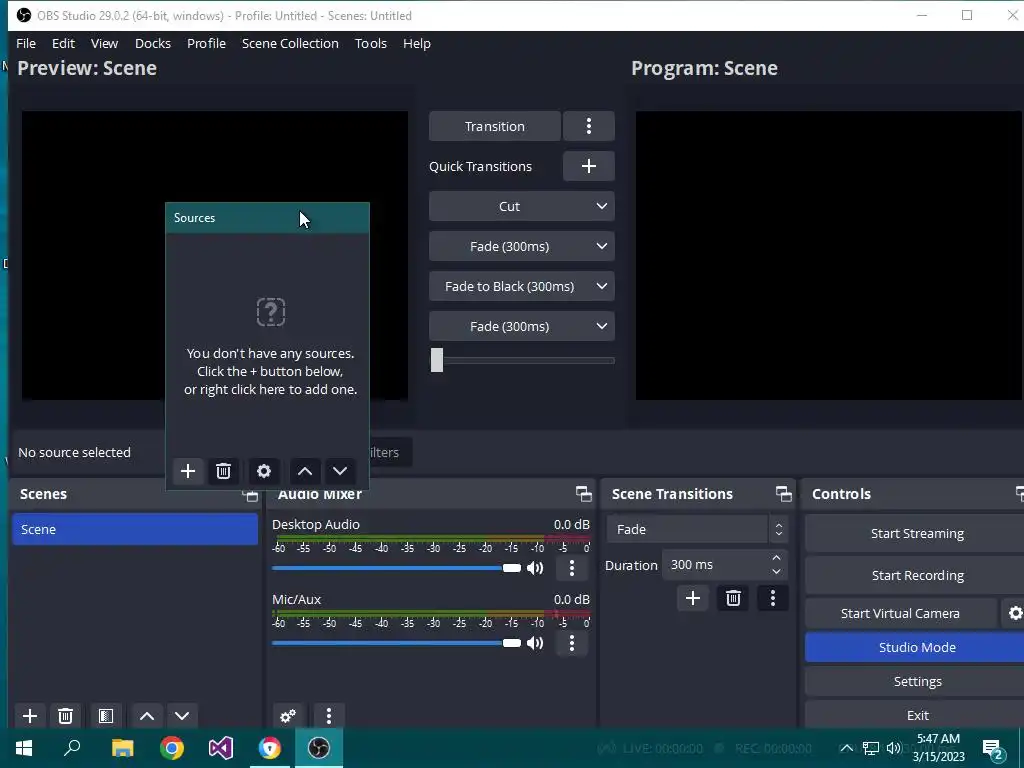Open the Help menu
This screenshot has width=1024, height=768.
click(417, 43)
